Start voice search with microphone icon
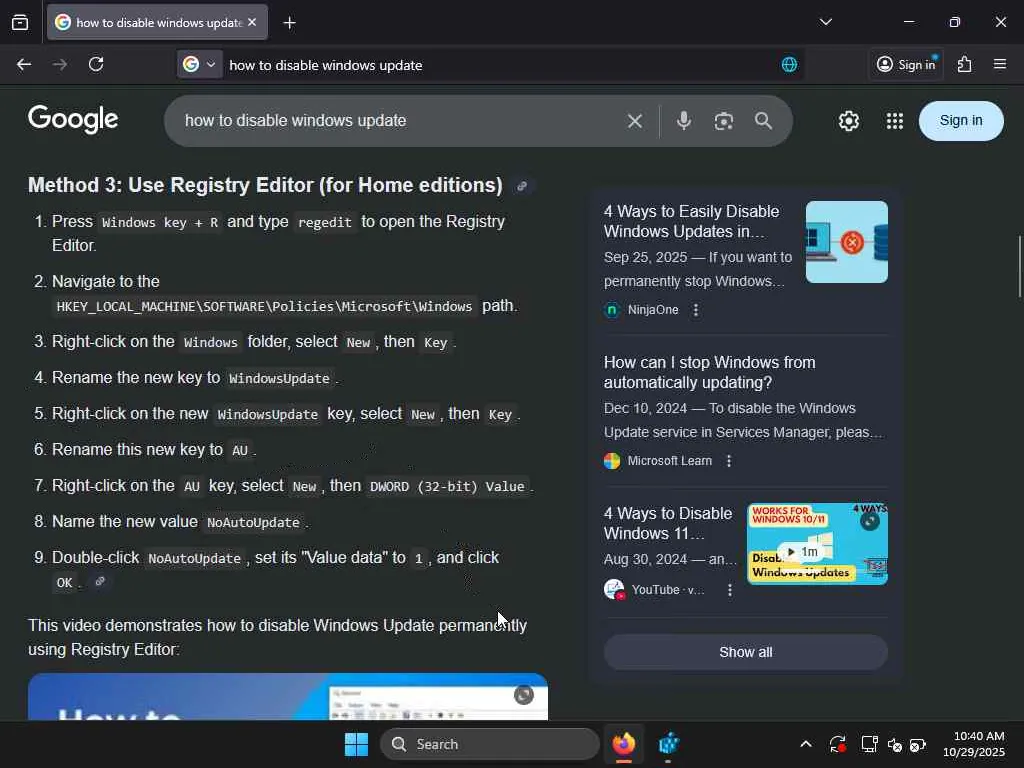 pyautogui.click(x=684, y=121)
